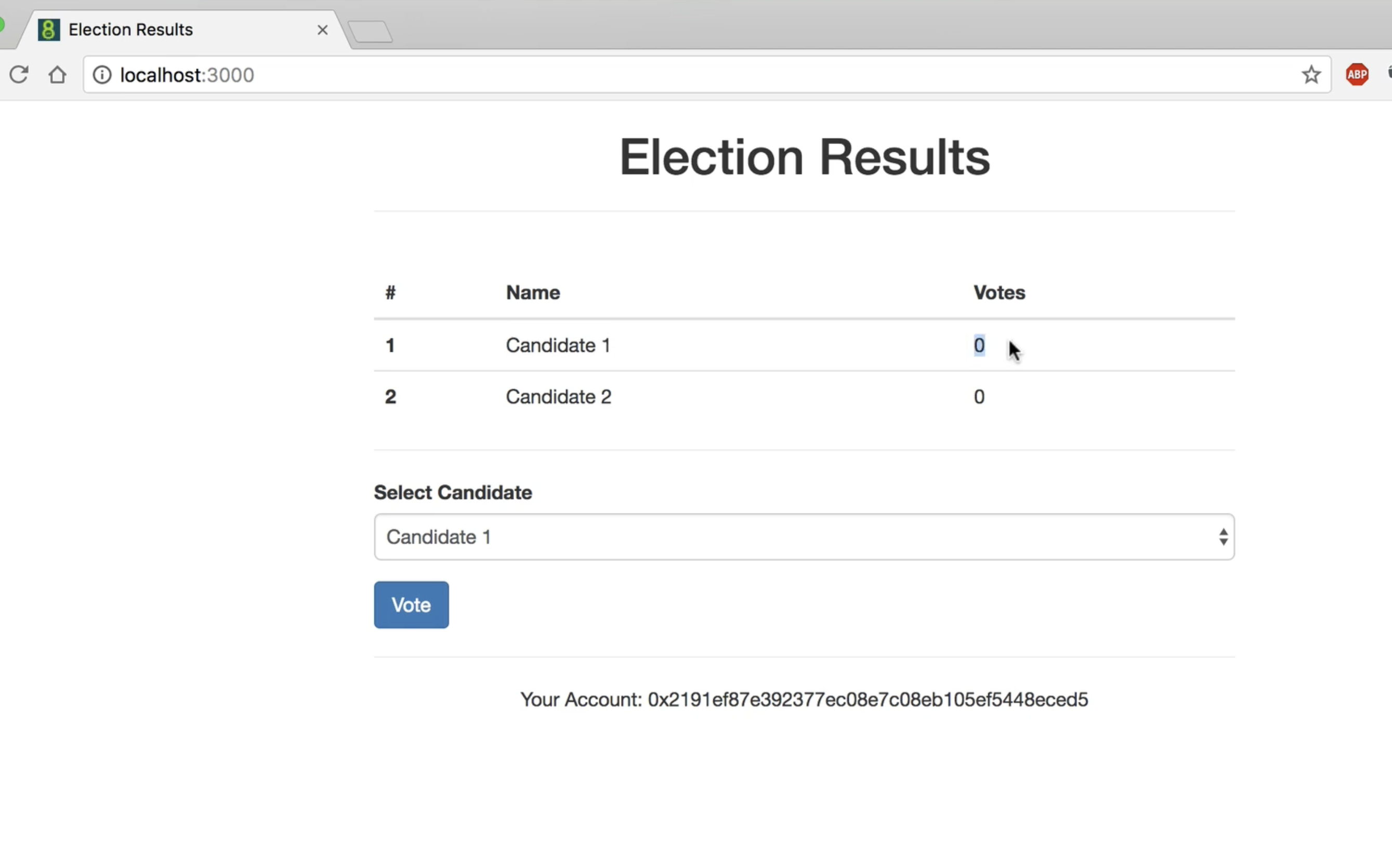Click the Election Results tab favicon
The height and width of the screenshot is (868, 1392).
49,30
